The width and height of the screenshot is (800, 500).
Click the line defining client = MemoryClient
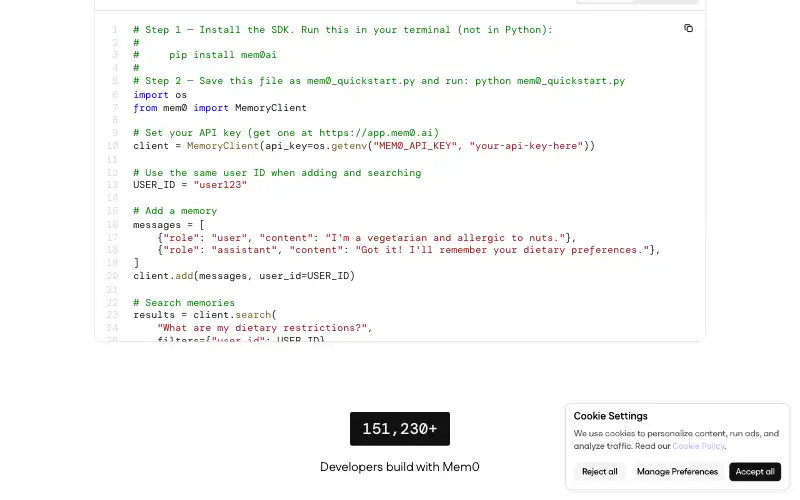point(364,146)
